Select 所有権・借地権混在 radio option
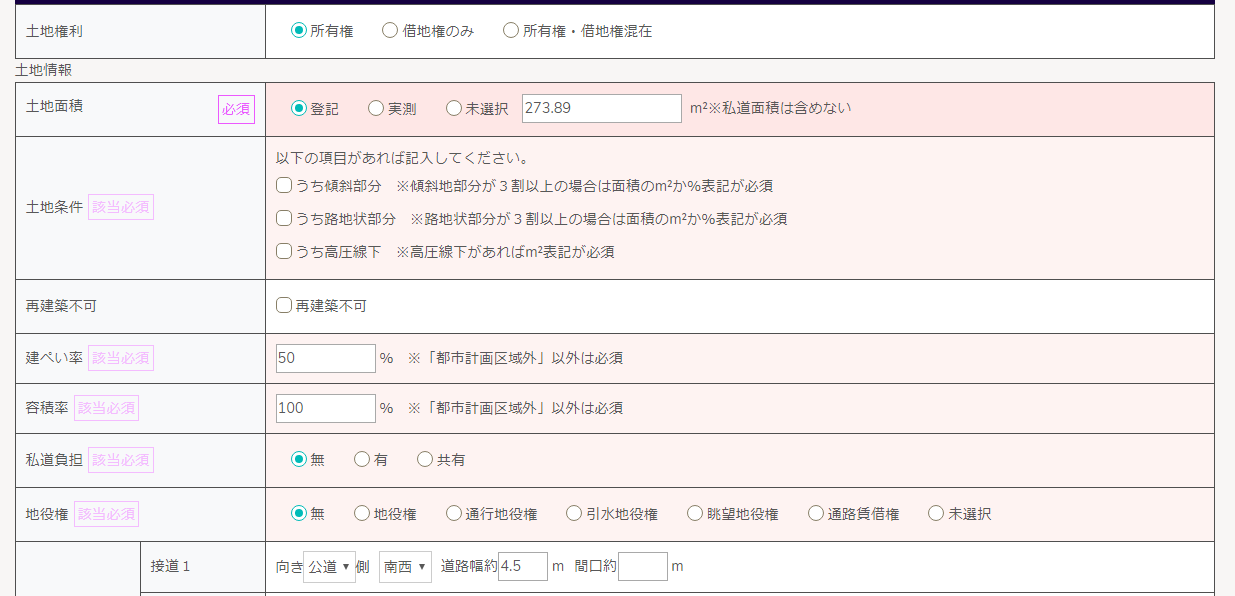The image size is (1235, 596). 511,31
